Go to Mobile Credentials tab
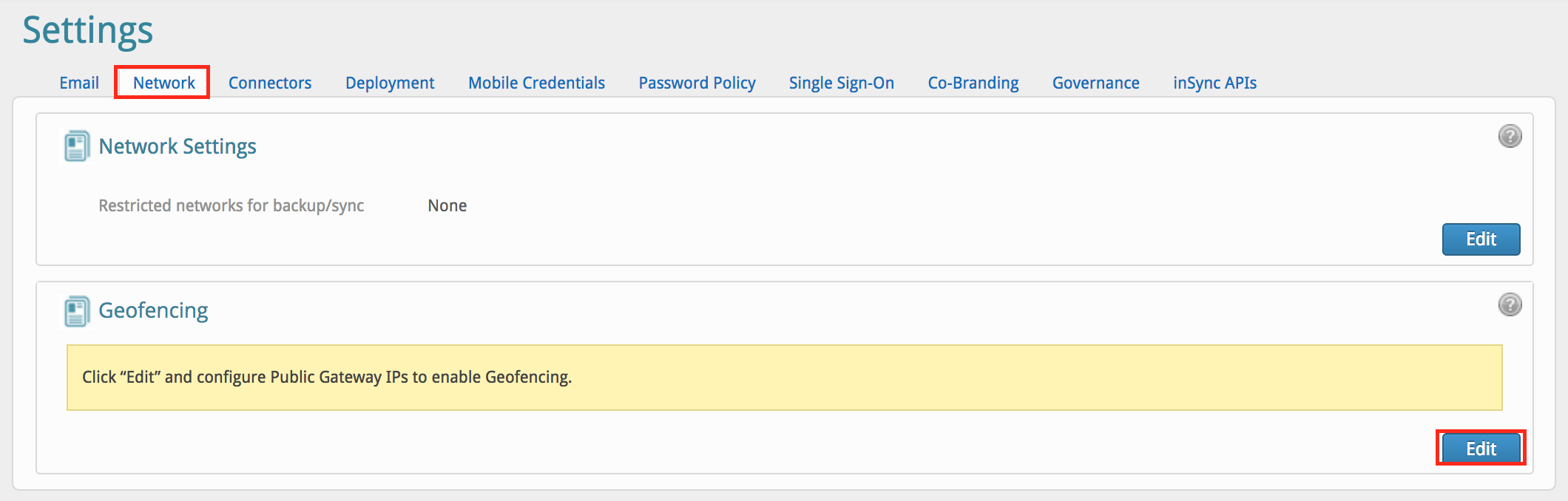This screenshot has height=501, width=1568. (536, 83)
